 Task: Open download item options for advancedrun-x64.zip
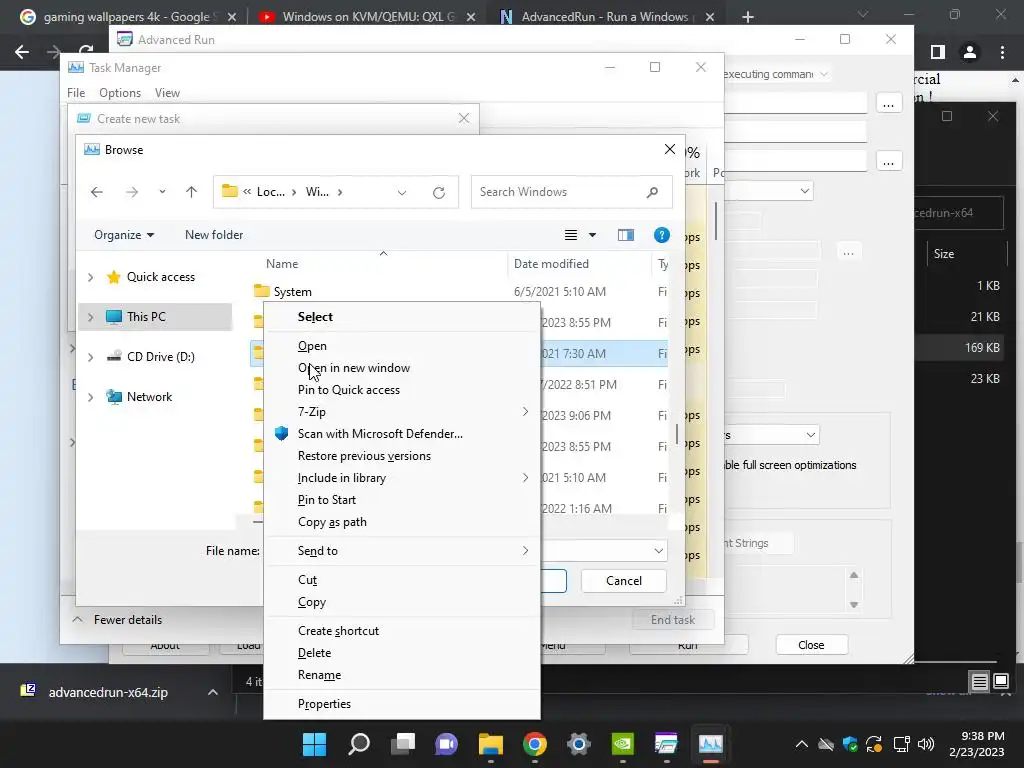point(213,692)
